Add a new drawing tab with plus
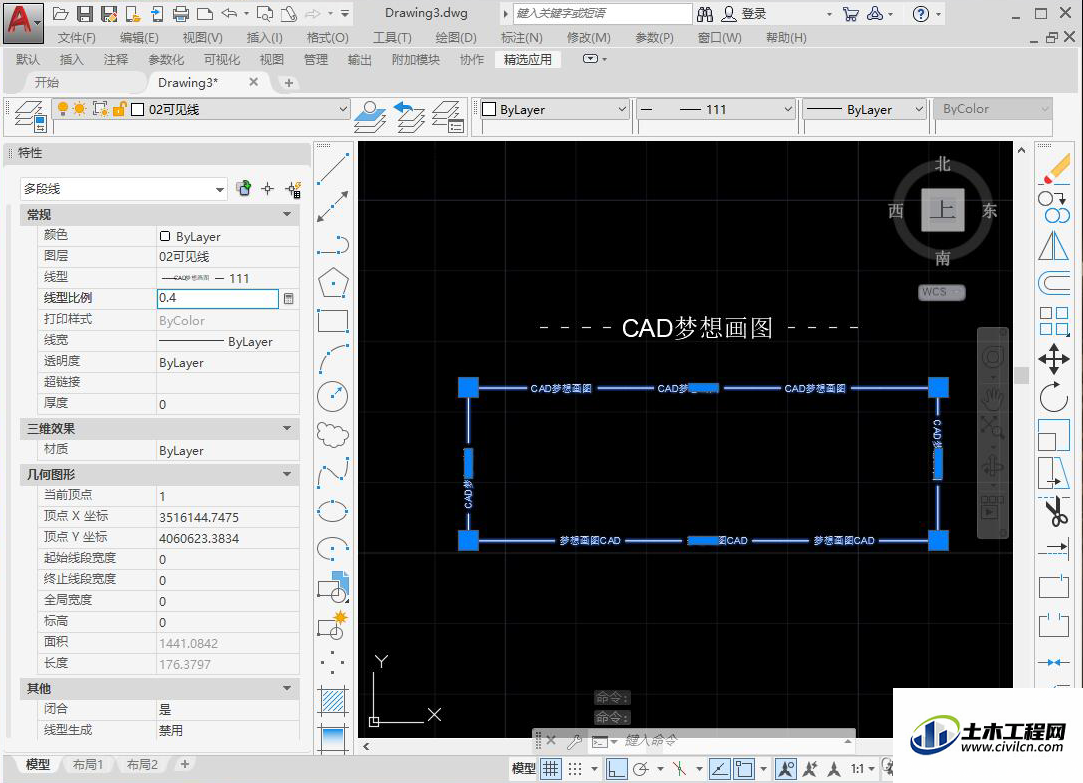Screen dimensions: 1083x783 (289, 83)
